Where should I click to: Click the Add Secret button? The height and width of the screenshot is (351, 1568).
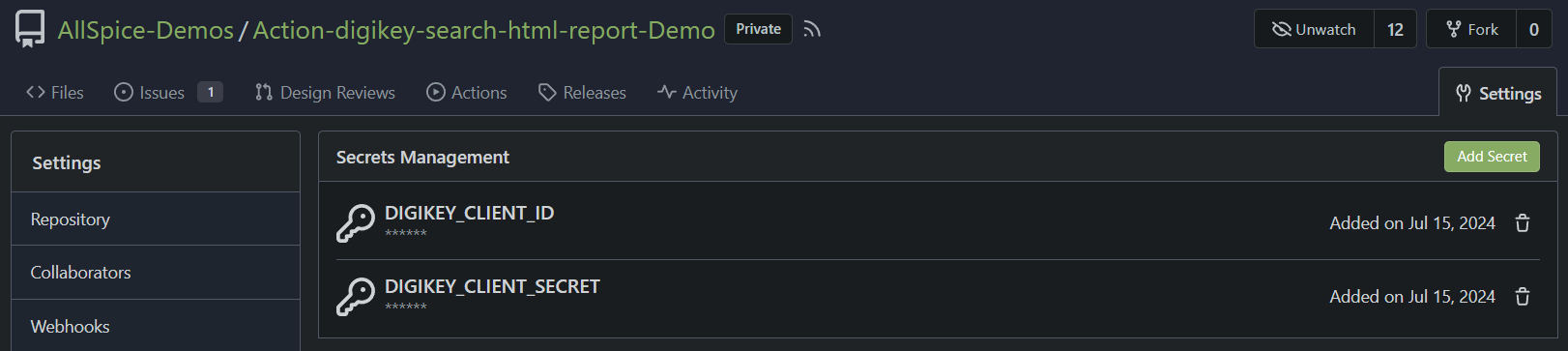point(1492,157)
